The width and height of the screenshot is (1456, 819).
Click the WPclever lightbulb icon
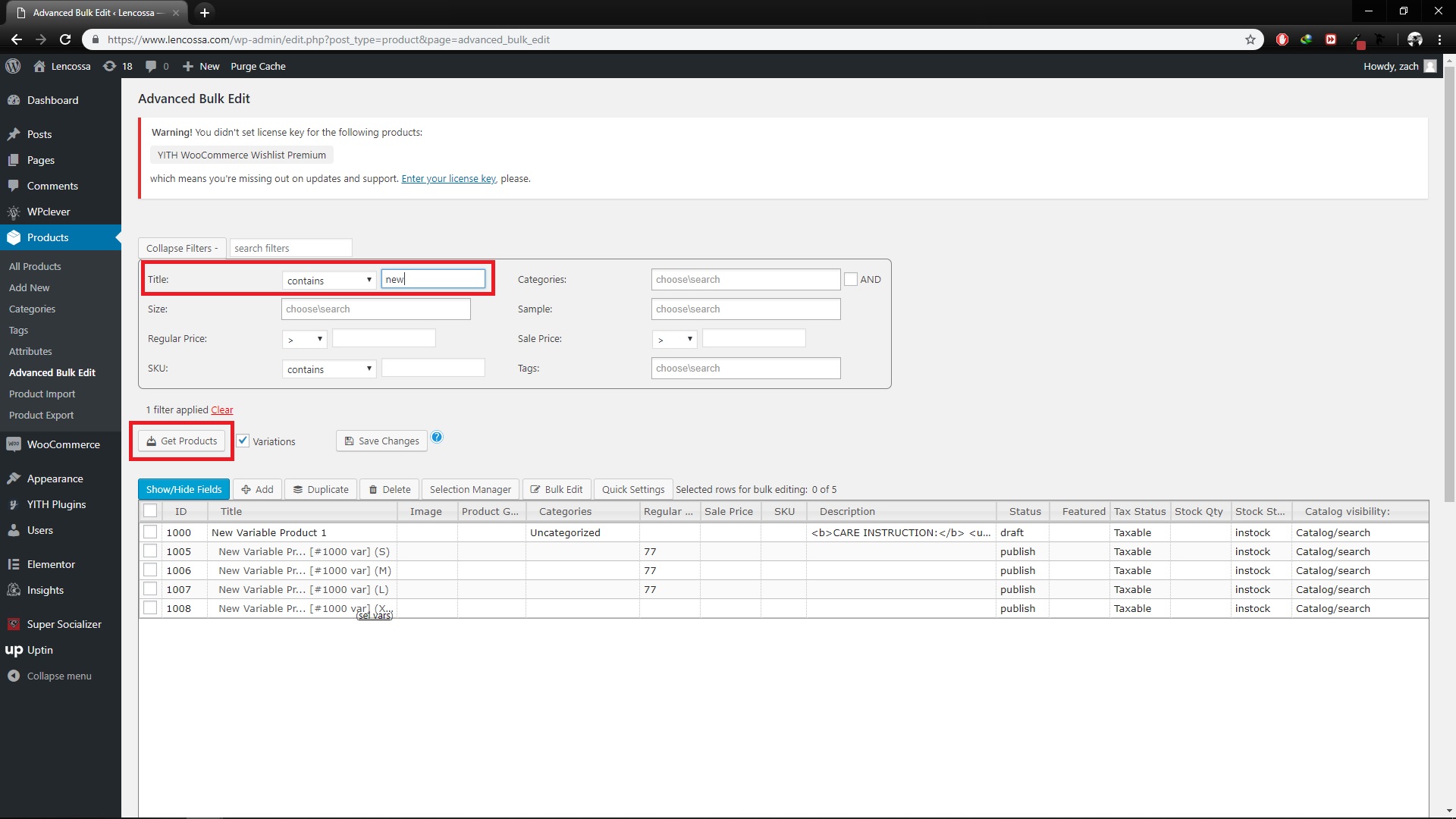(x=14, y=212)
